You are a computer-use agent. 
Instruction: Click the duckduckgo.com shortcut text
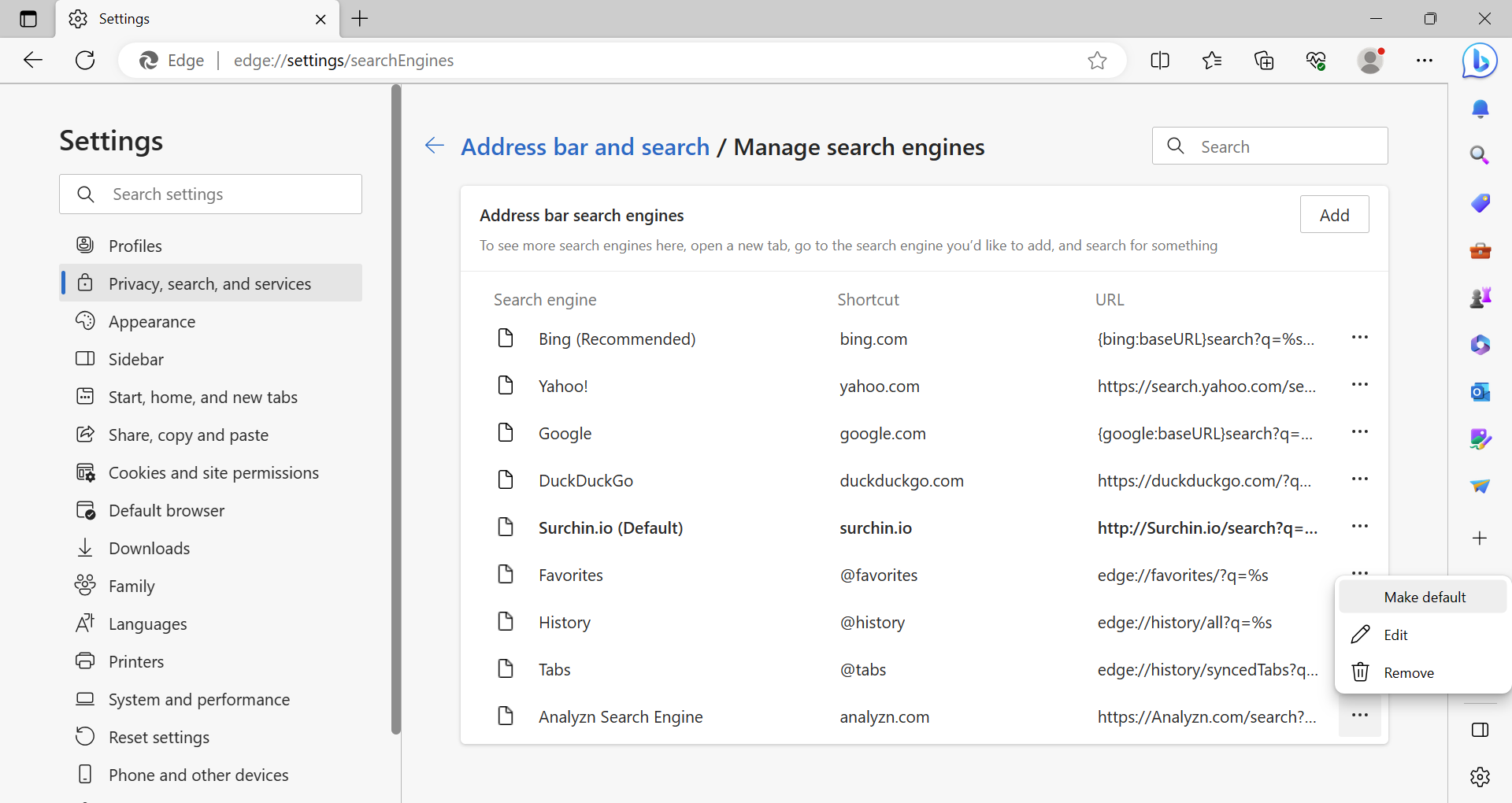coord(902,481)
